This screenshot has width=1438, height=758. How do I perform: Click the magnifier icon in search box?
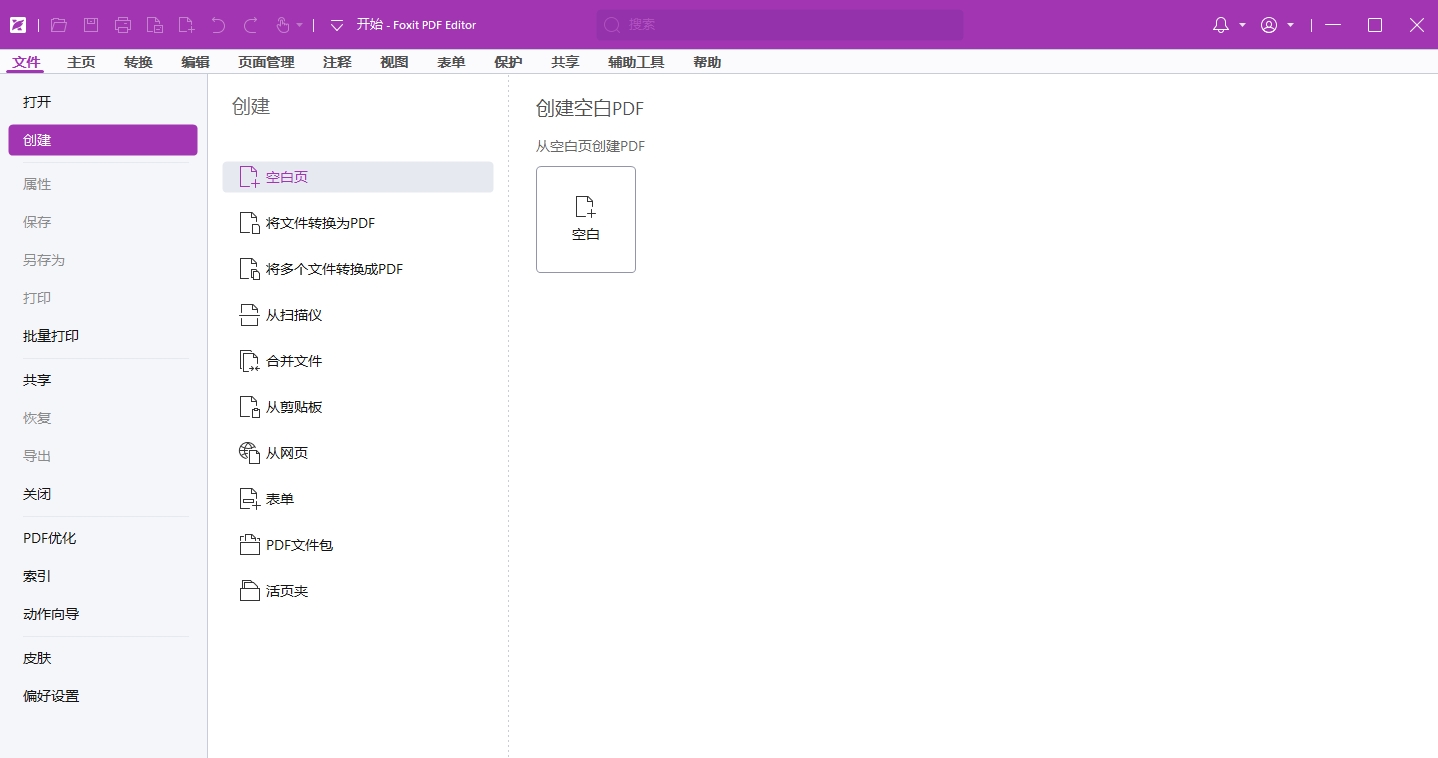(x=613, y=25)
